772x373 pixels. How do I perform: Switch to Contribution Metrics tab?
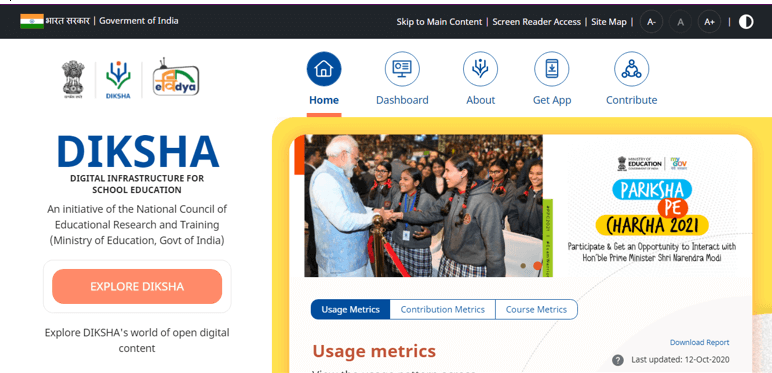pyautogui.click(x=443, y=310)
